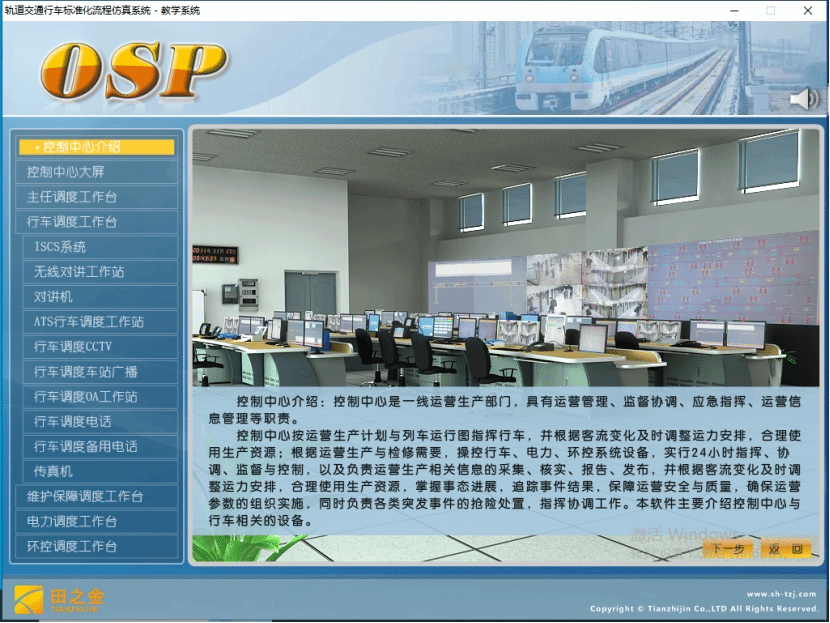Open 无线对讲工作站 item
The height and width of the screenshot is (623, 830).
tap(100, 272)
